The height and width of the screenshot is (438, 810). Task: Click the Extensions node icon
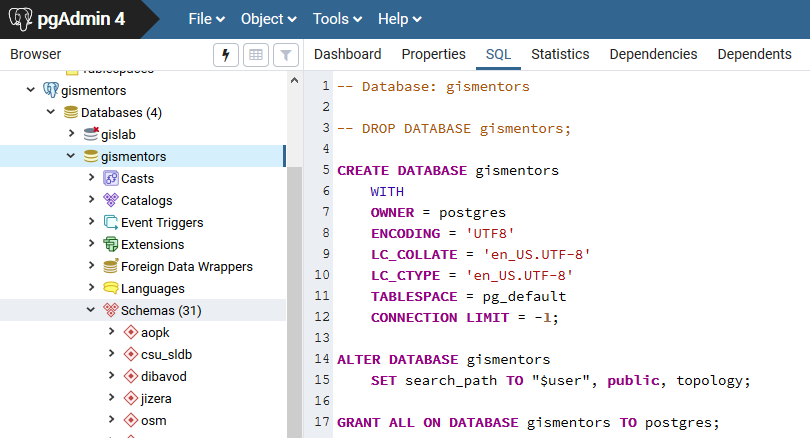coord(111,244)
